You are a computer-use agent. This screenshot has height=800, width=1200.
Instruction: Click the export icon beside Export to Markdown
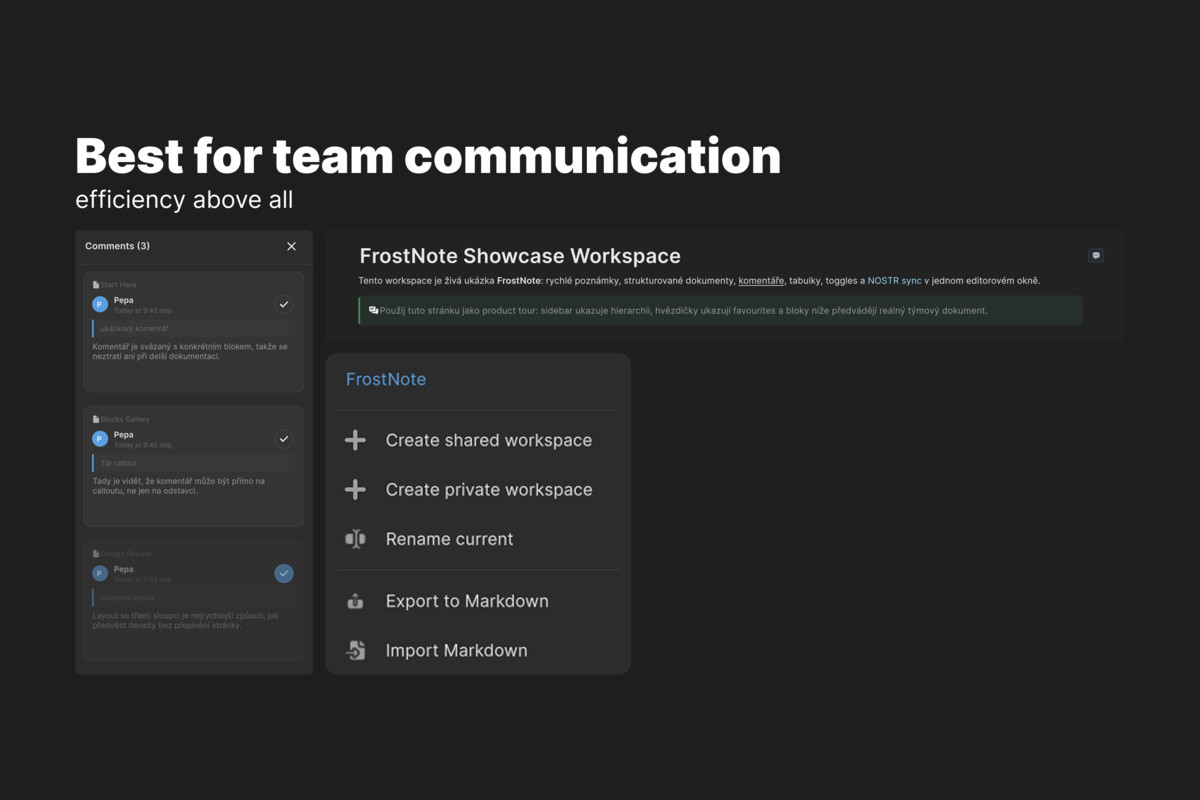pos(355,601)
